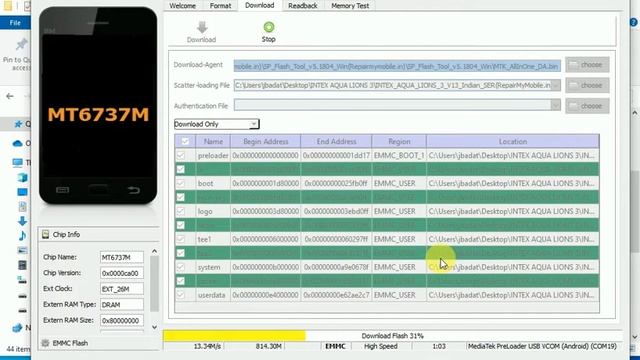Image resolution: width=640 pixels, height=360 pixels.
Task: Click choose button for Authentication File
Action: click(x=587, y=106)
